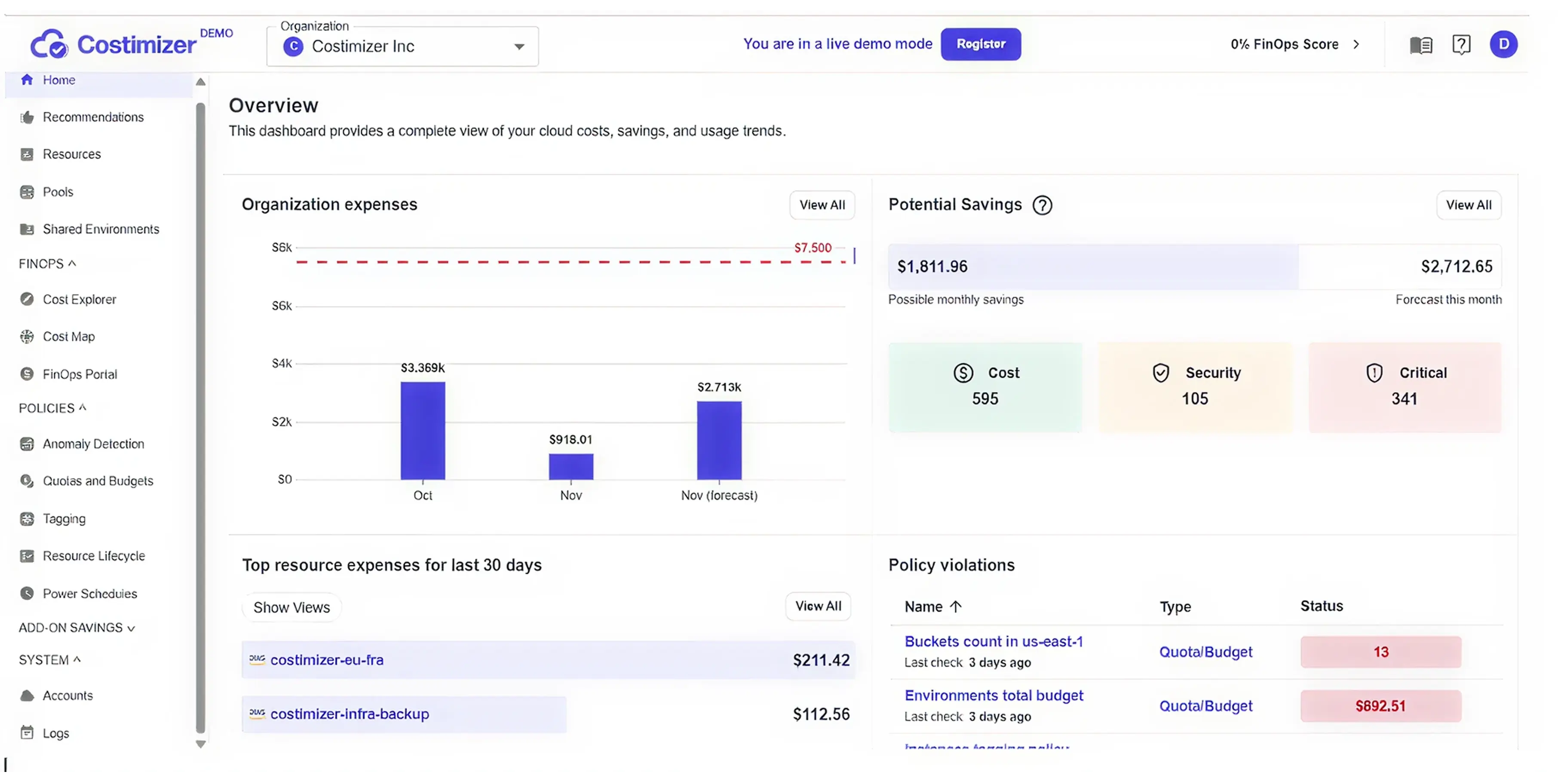Click the user avatar initial icon
Screen dimensions: 1558x784
click(1504, 44)
